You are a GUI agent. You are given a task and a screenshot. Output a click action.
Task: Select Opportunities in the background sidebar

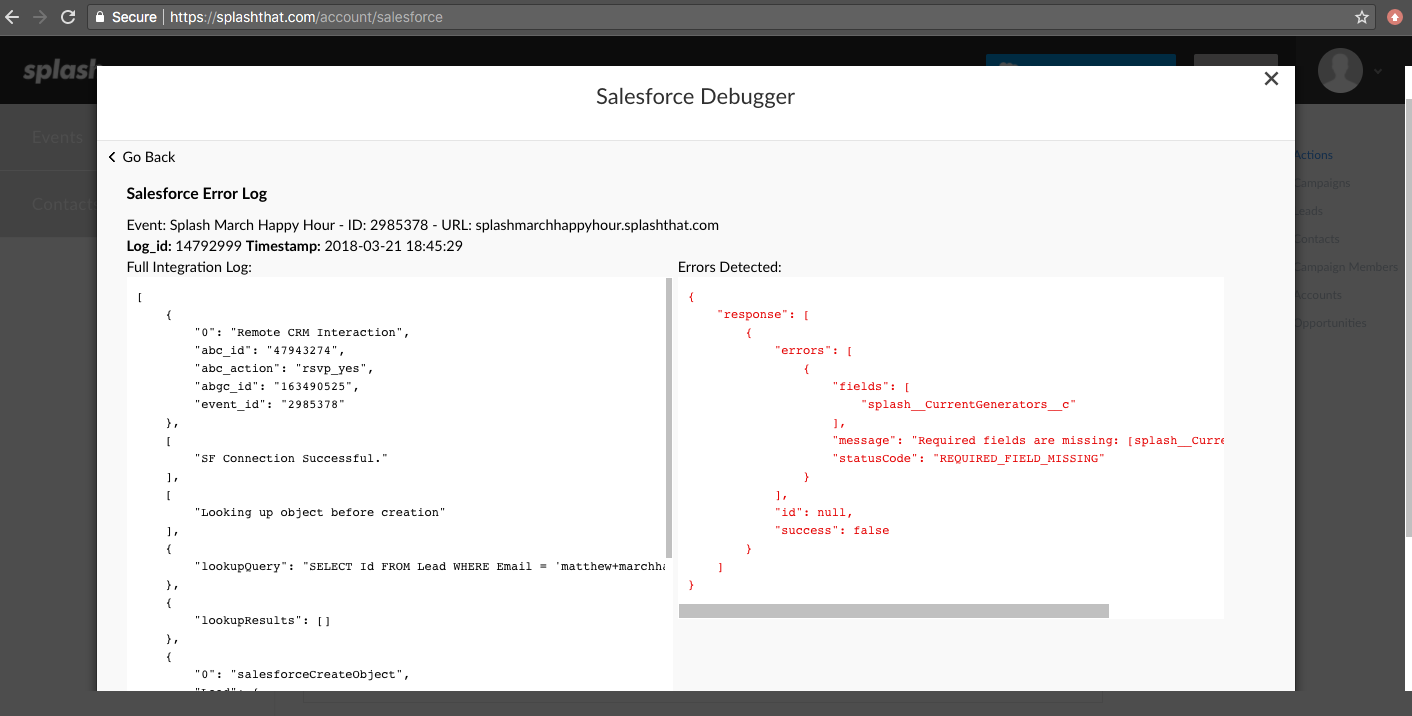(1330, 323)
